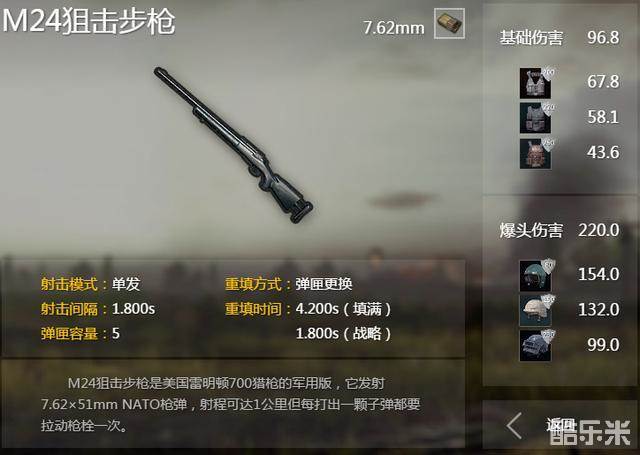
Task: Select the level 3 helmet icon
Action: pos(535,346)
